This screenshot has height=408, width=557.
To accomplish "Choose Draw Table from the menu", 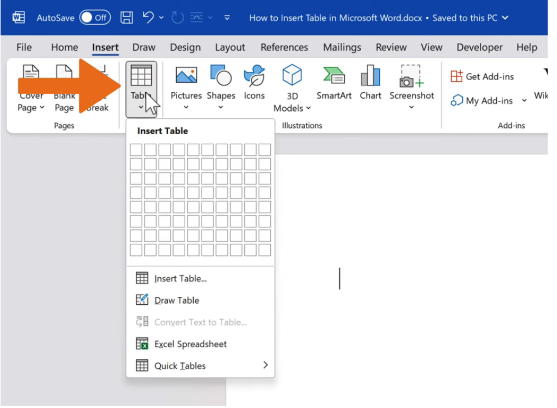I will pos(200,300).
